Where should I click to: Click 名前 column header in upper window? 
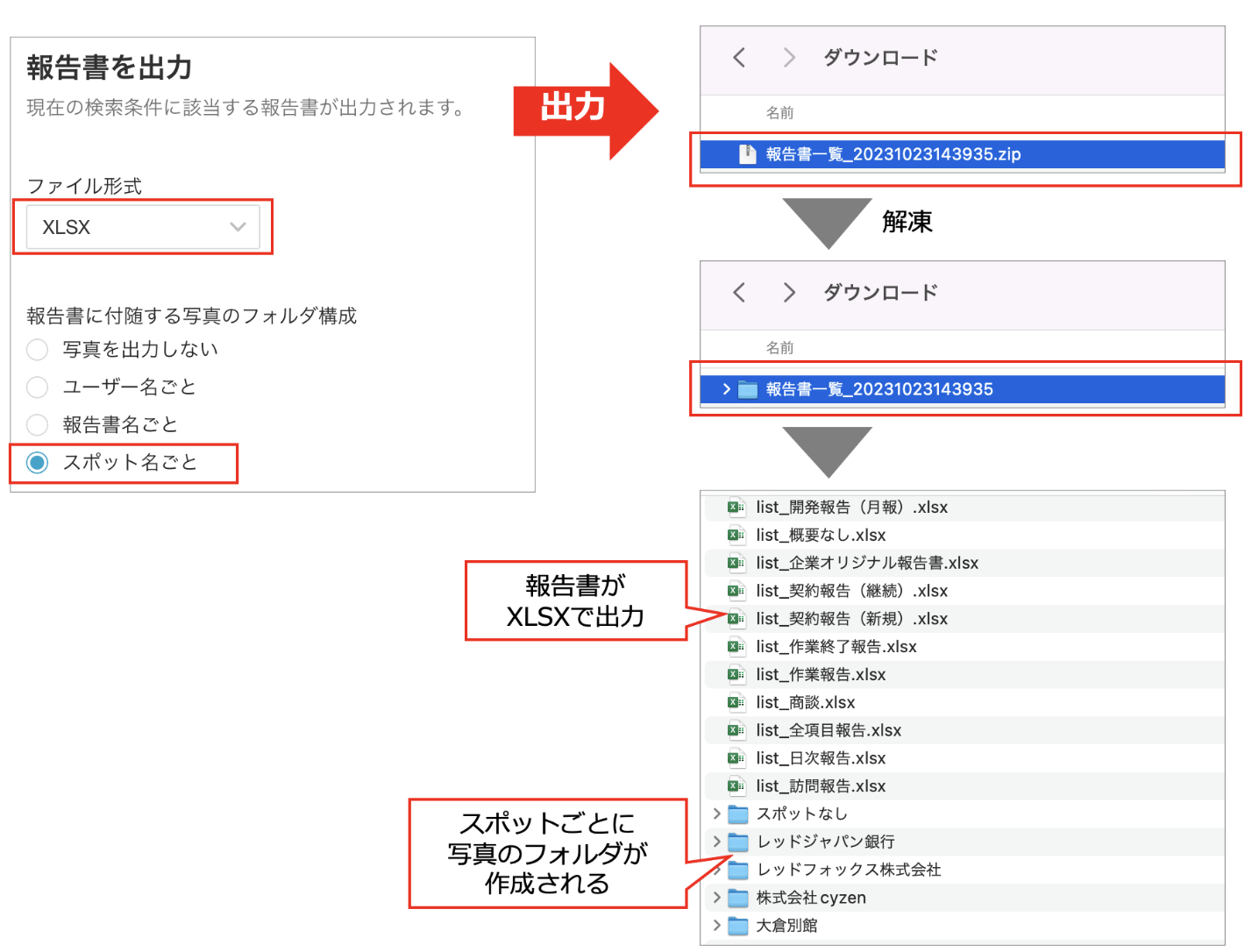tap(779, 113)
